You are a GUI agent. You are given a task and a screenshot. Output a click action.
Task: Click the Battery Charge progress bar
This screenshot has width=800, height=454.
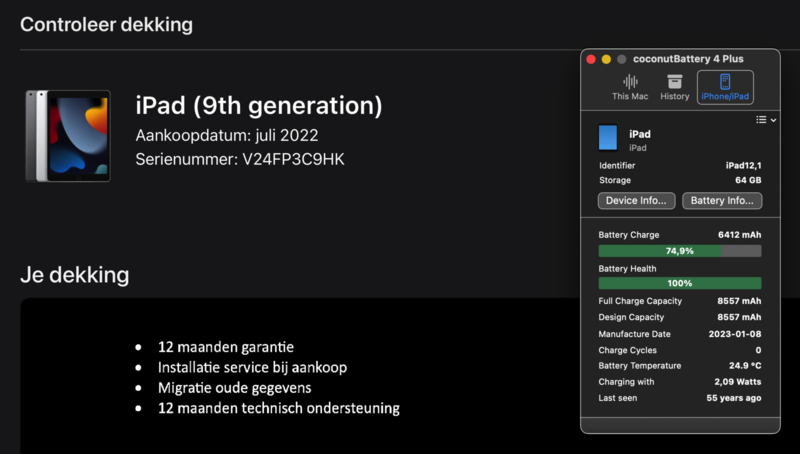point(680,250)
